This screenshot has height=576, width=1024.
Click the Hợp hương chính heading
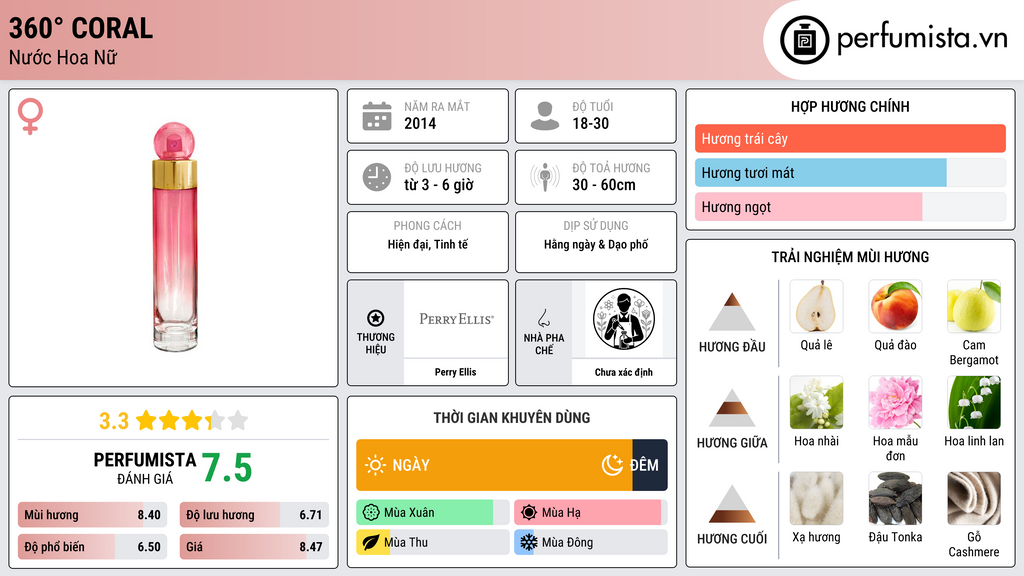coord(850,106)
